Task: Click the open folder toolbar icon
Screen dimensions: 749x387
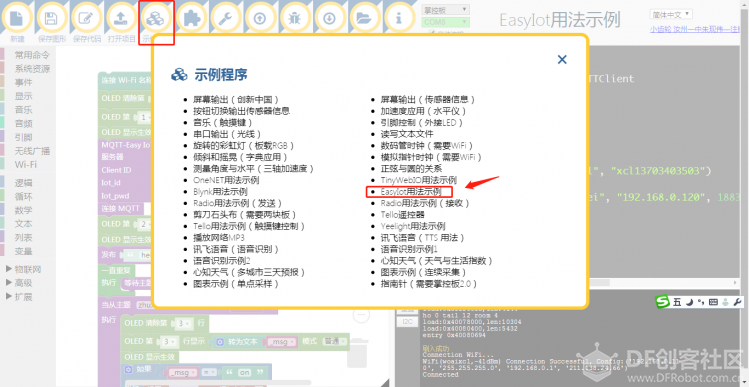Action: point(364,18)
